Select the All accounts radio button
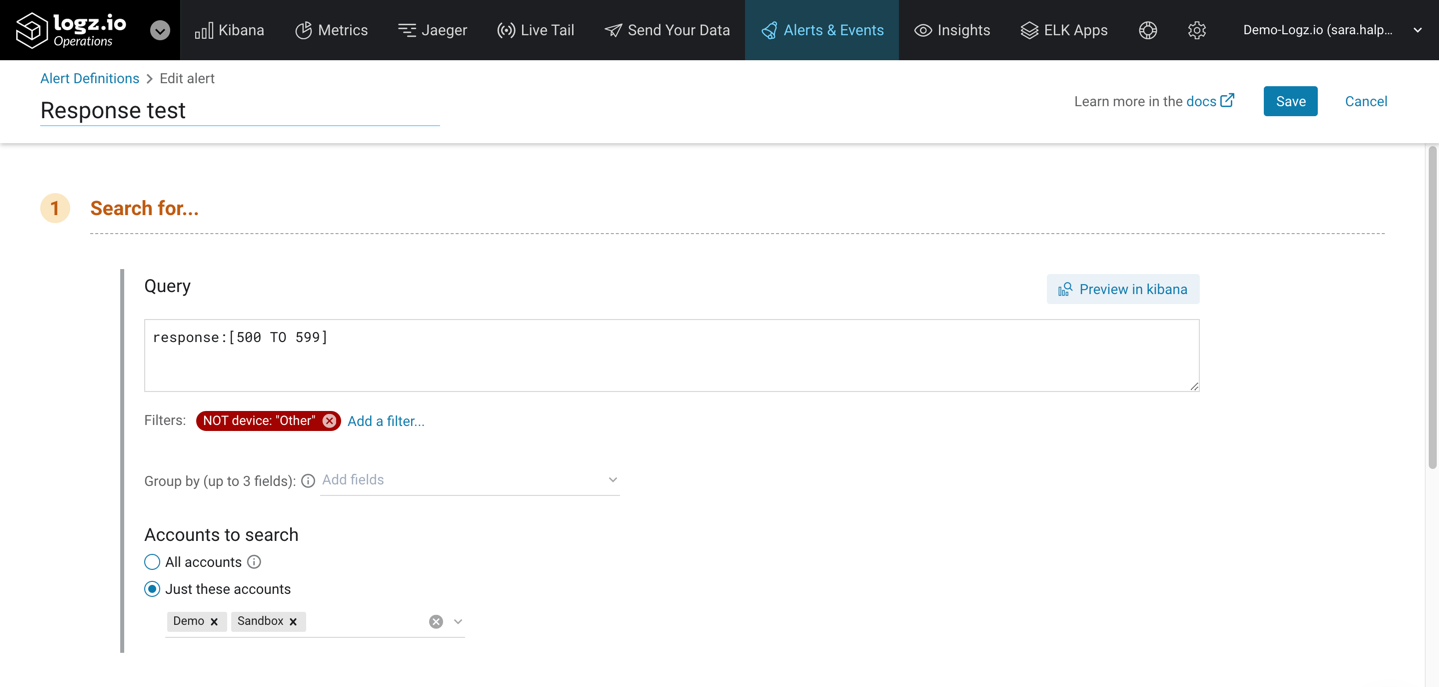 click(152, 562)
